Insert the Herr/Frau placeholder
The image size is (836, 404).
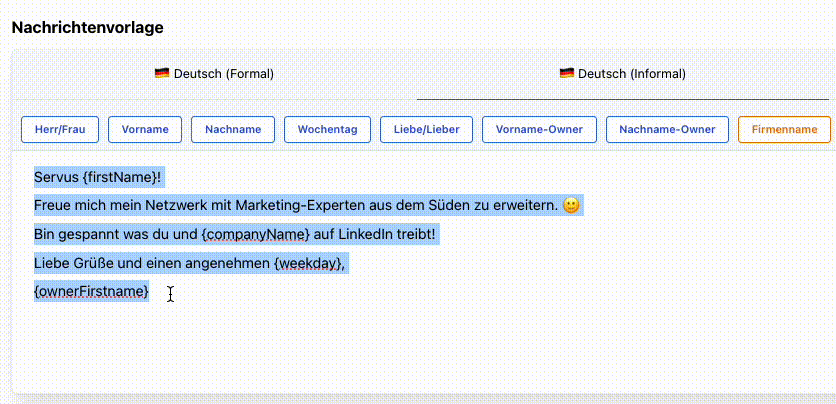pyautogui.click(x=61, y=129)
